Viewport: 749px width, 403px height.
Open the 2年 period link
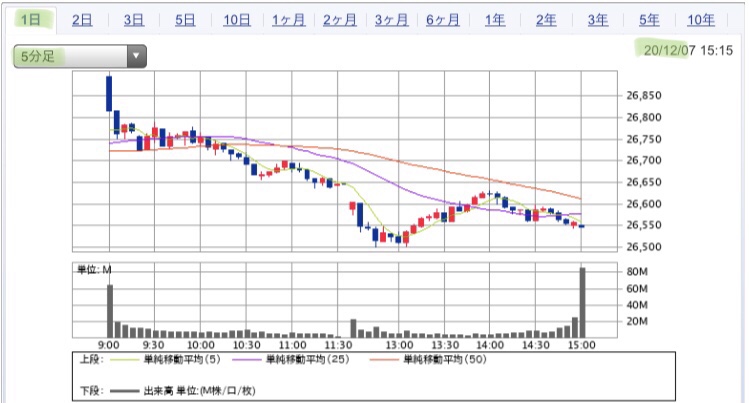pos(546,20)
